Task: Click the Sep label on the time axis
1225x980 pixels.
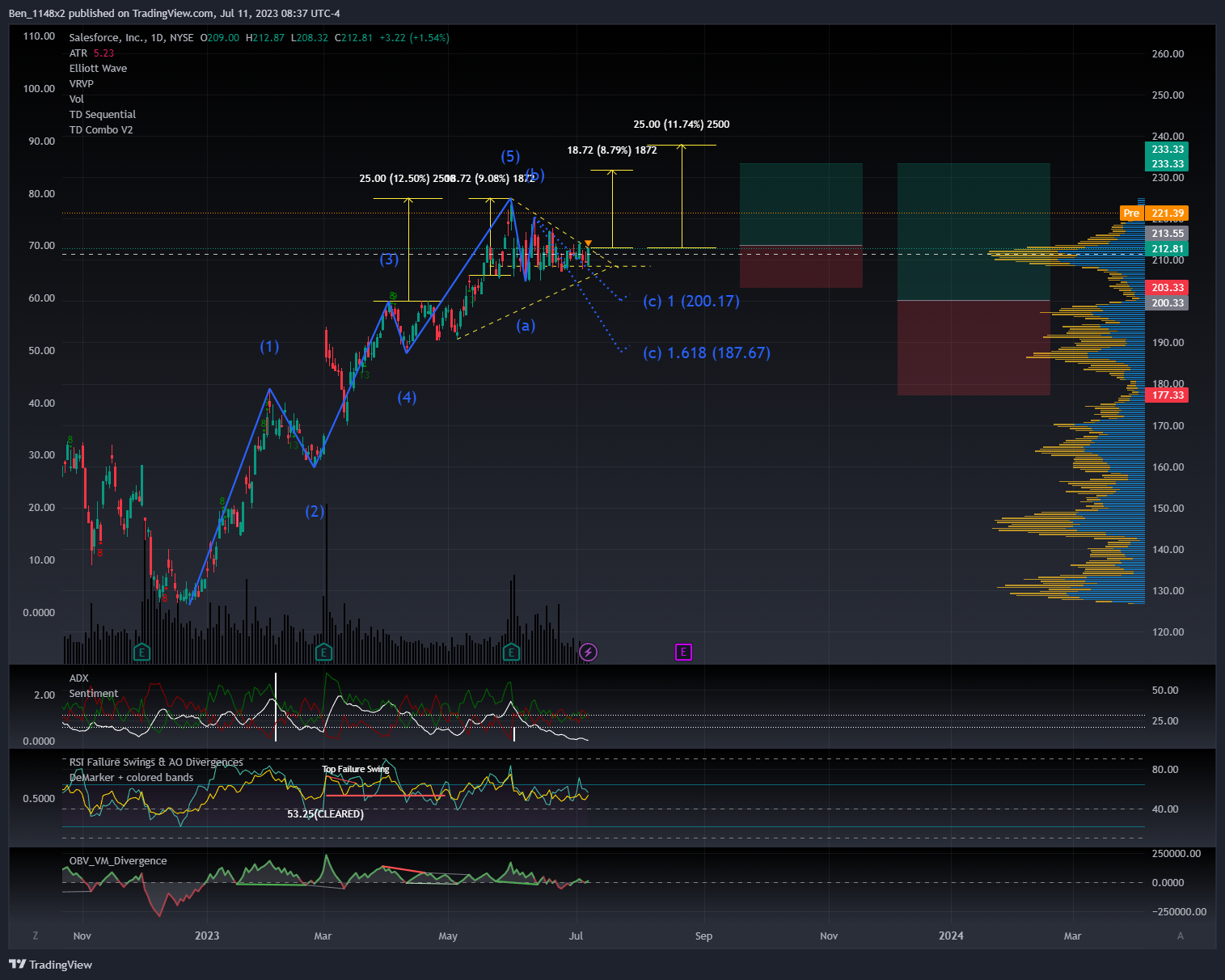Action: 704,936
